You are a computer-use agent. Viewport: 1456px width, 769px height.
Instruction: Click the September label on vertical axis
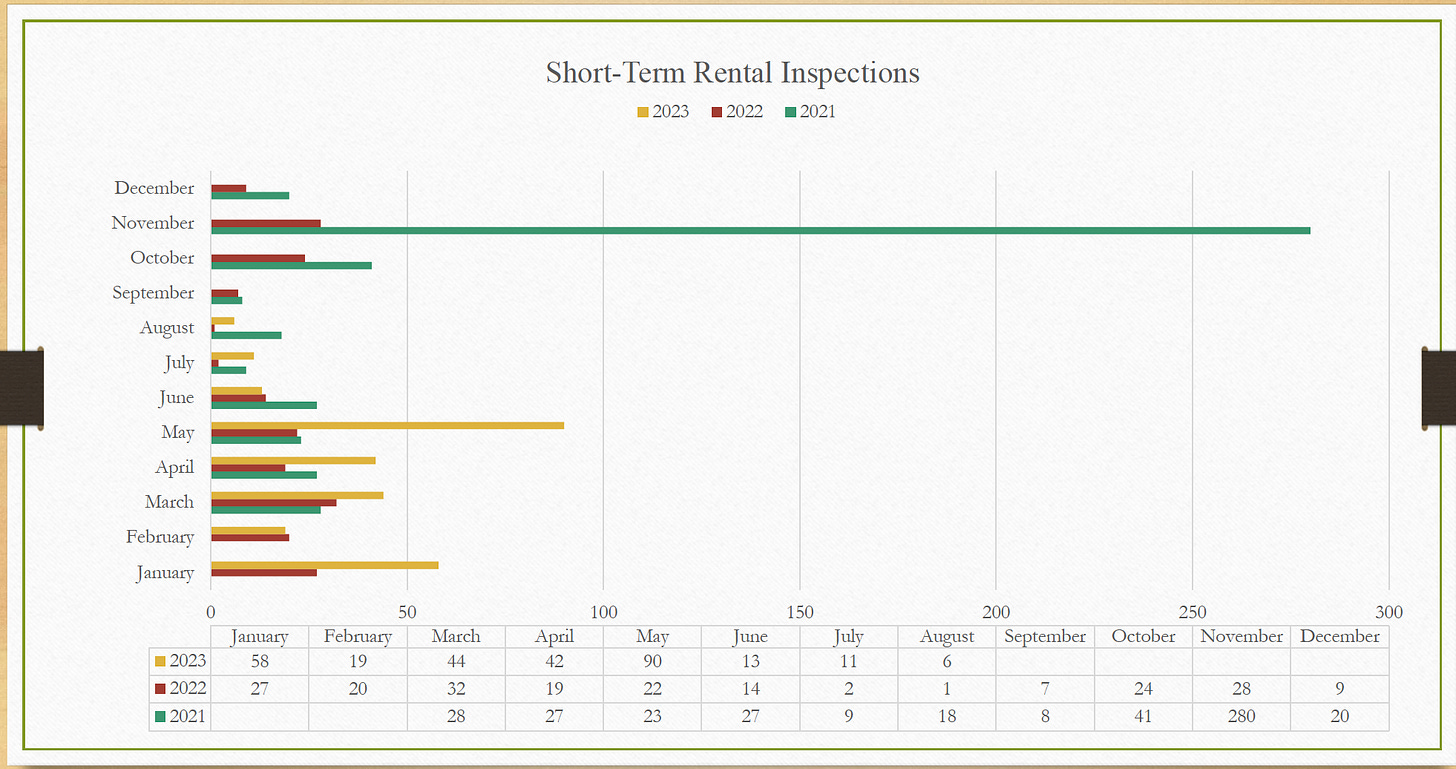pyautogui.click(x=154, y=293)
